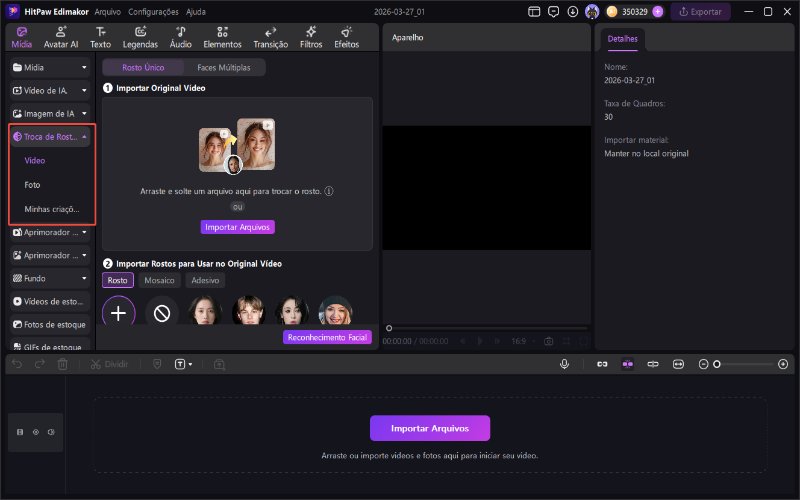Expand the Fundo section
The width and height of the screenshot is (800, 500).
click(x=85, y=277)
